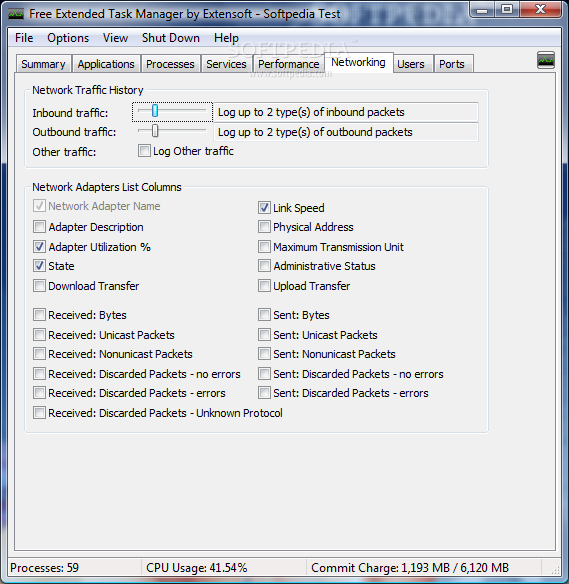Enable the Upload Transfer column
The width and height of the screenshot is (569, 584).
click(x=264, y=286)
